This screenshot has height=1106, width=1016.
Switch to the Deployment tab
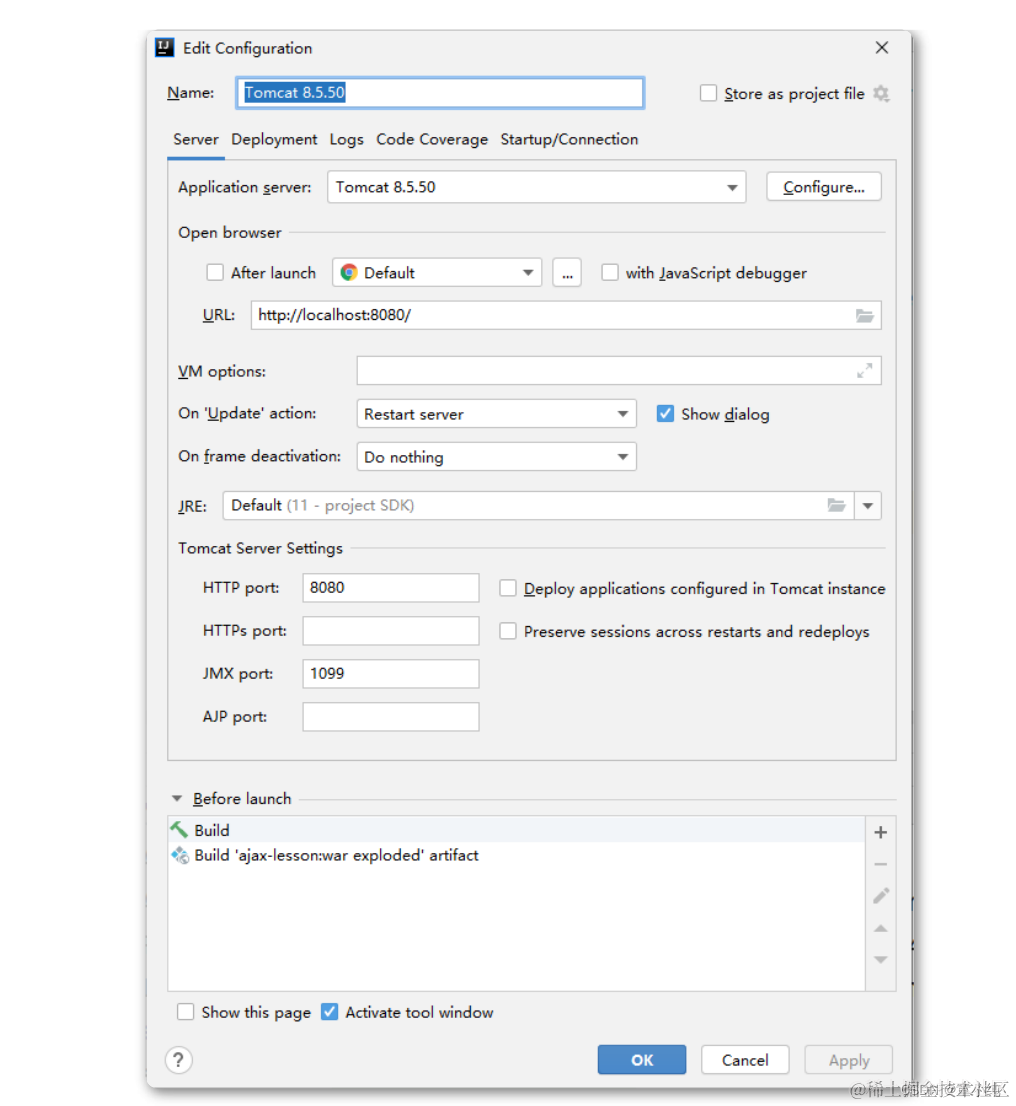pyautogui.click(x=274, y=139)
